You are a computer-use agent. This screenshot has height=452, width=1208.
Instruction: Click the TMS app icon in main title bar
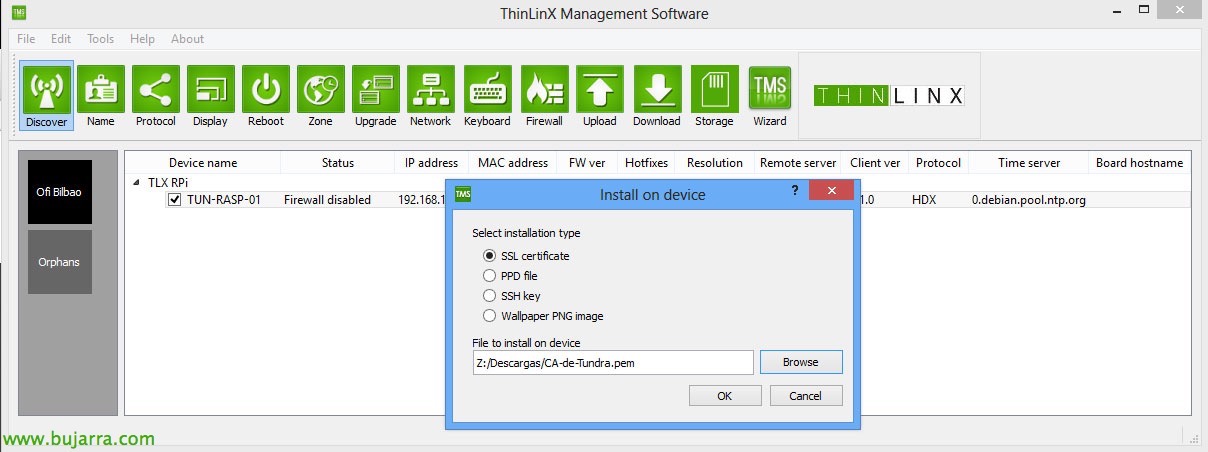[18, 13]
